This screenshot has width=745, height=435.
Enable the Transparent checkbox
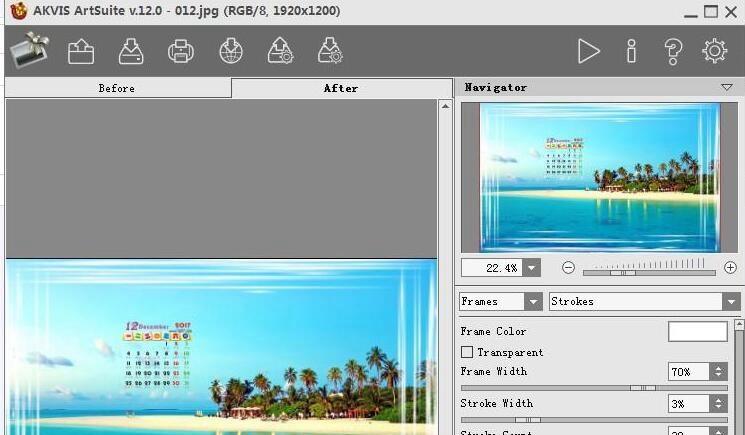467,352
